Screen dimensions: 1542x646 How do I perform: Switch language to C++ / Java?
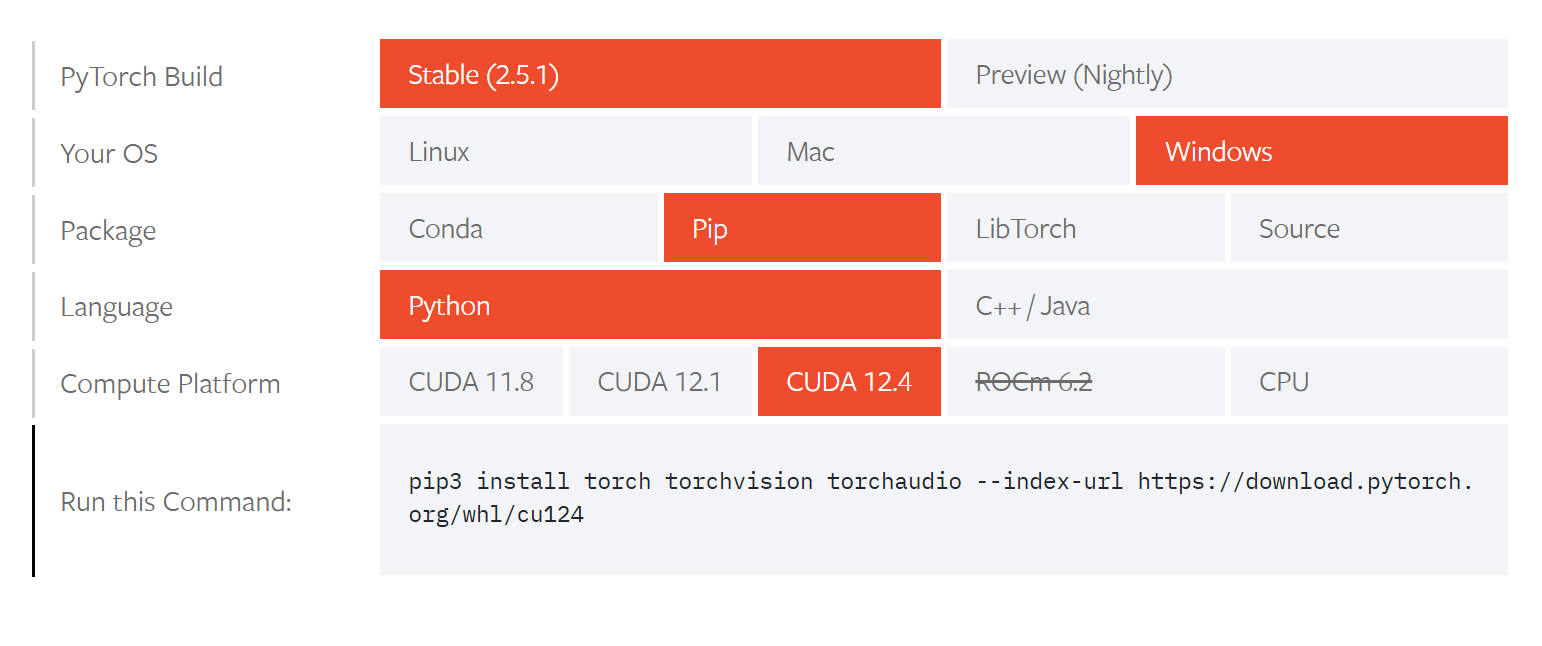coord(1227,305)
